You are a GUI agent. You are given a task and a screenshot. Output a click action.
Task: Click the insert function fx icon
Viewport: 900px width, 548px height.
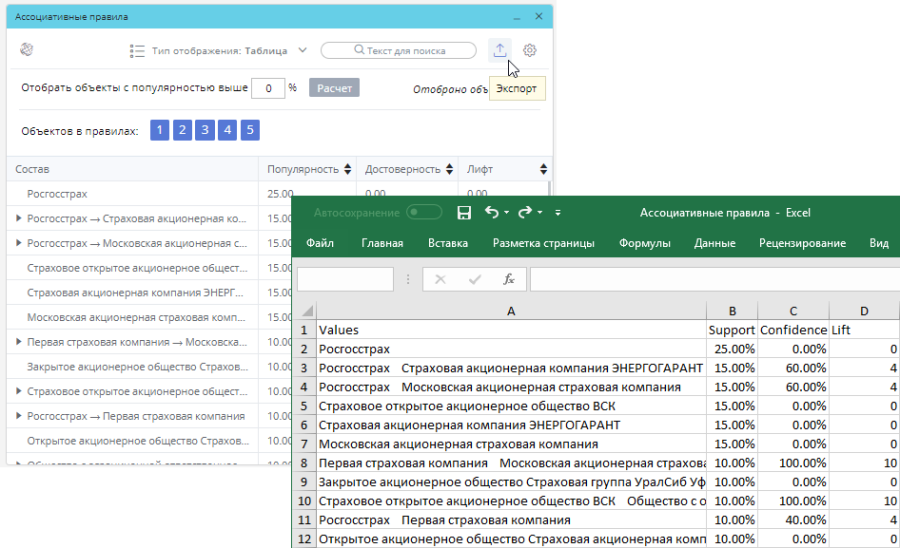(x=508, y=280)
